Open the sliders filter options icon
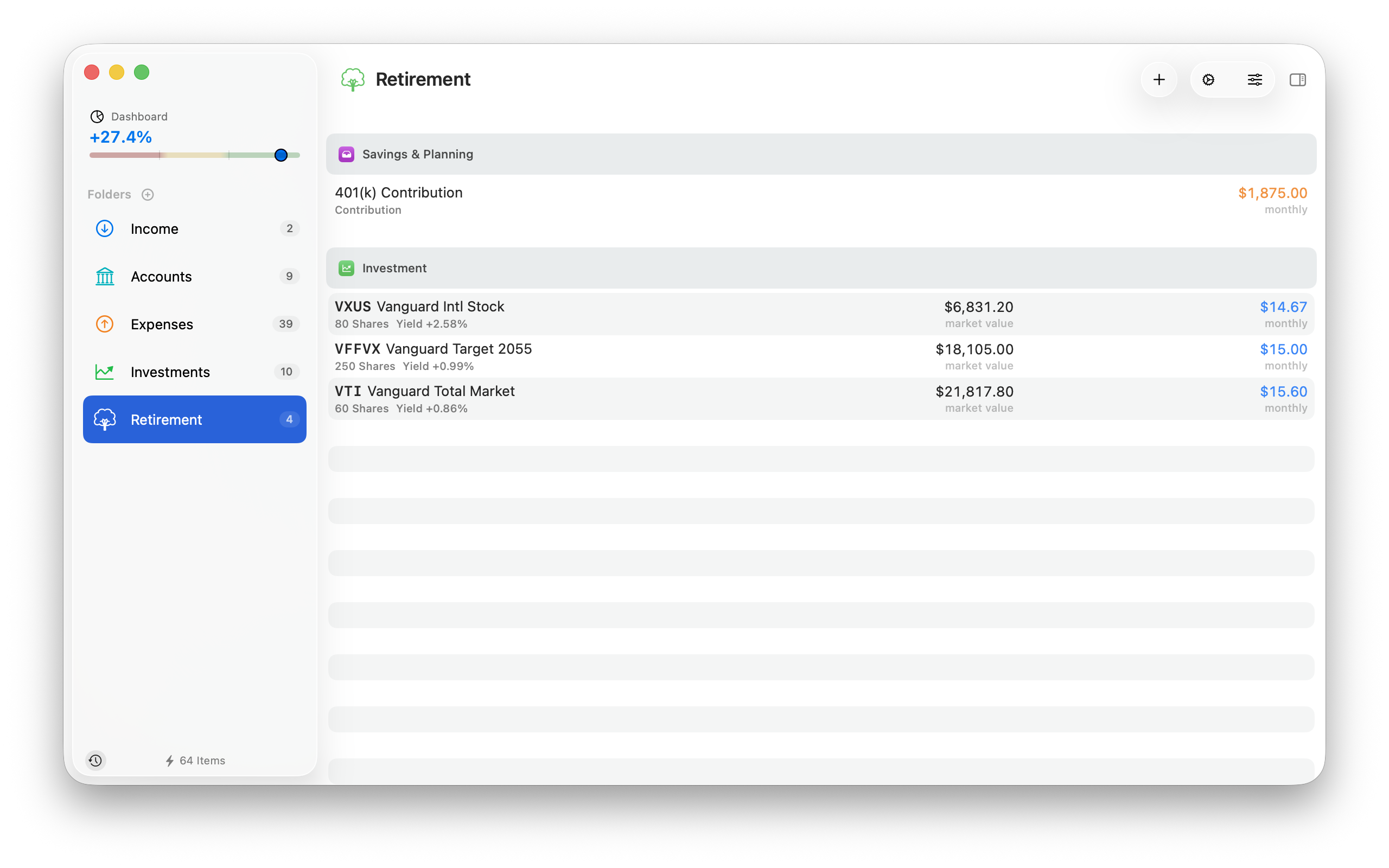1389x868 pixels. [1254, 79]
